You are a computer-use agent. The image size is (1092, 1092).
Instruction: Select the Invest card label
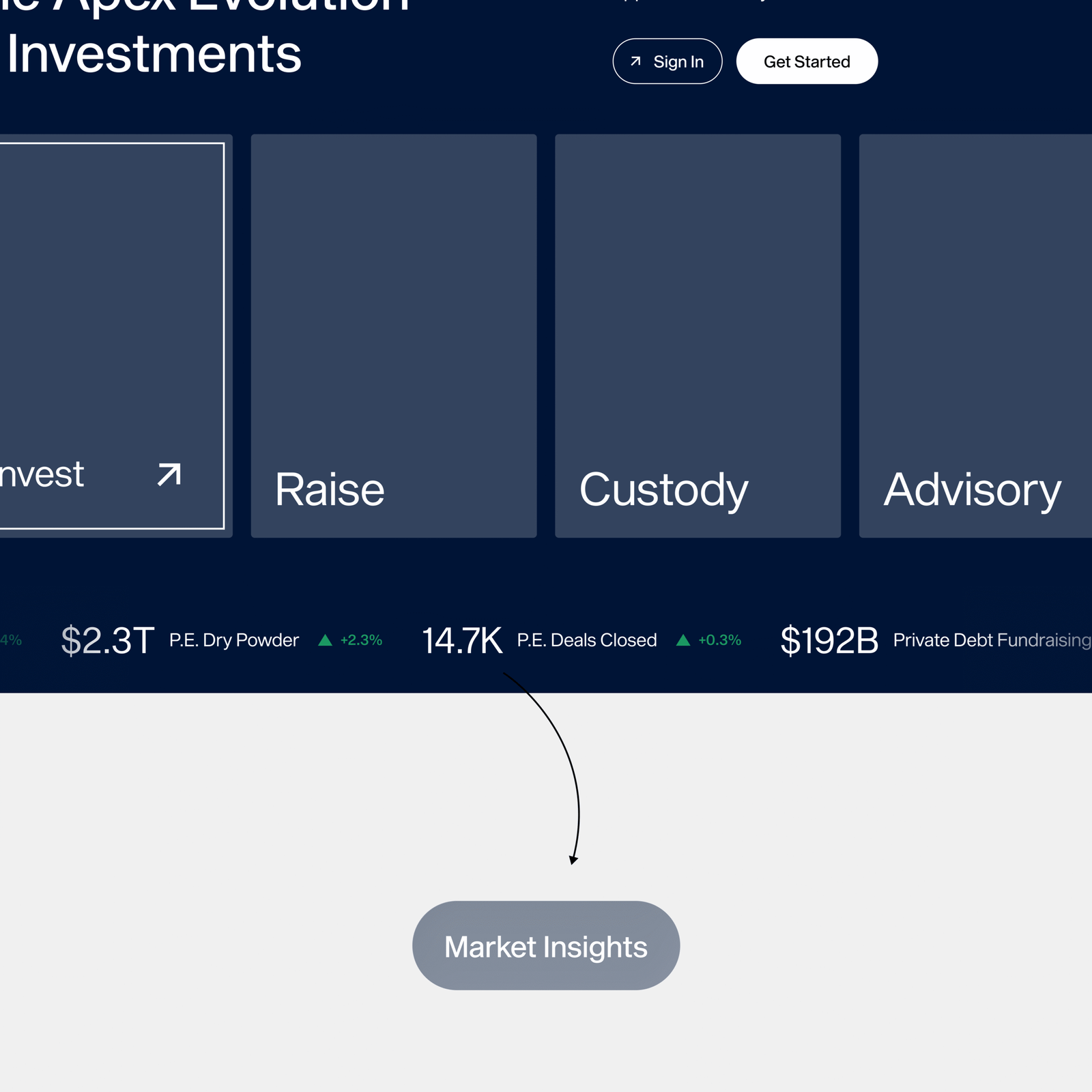[42, 474]
